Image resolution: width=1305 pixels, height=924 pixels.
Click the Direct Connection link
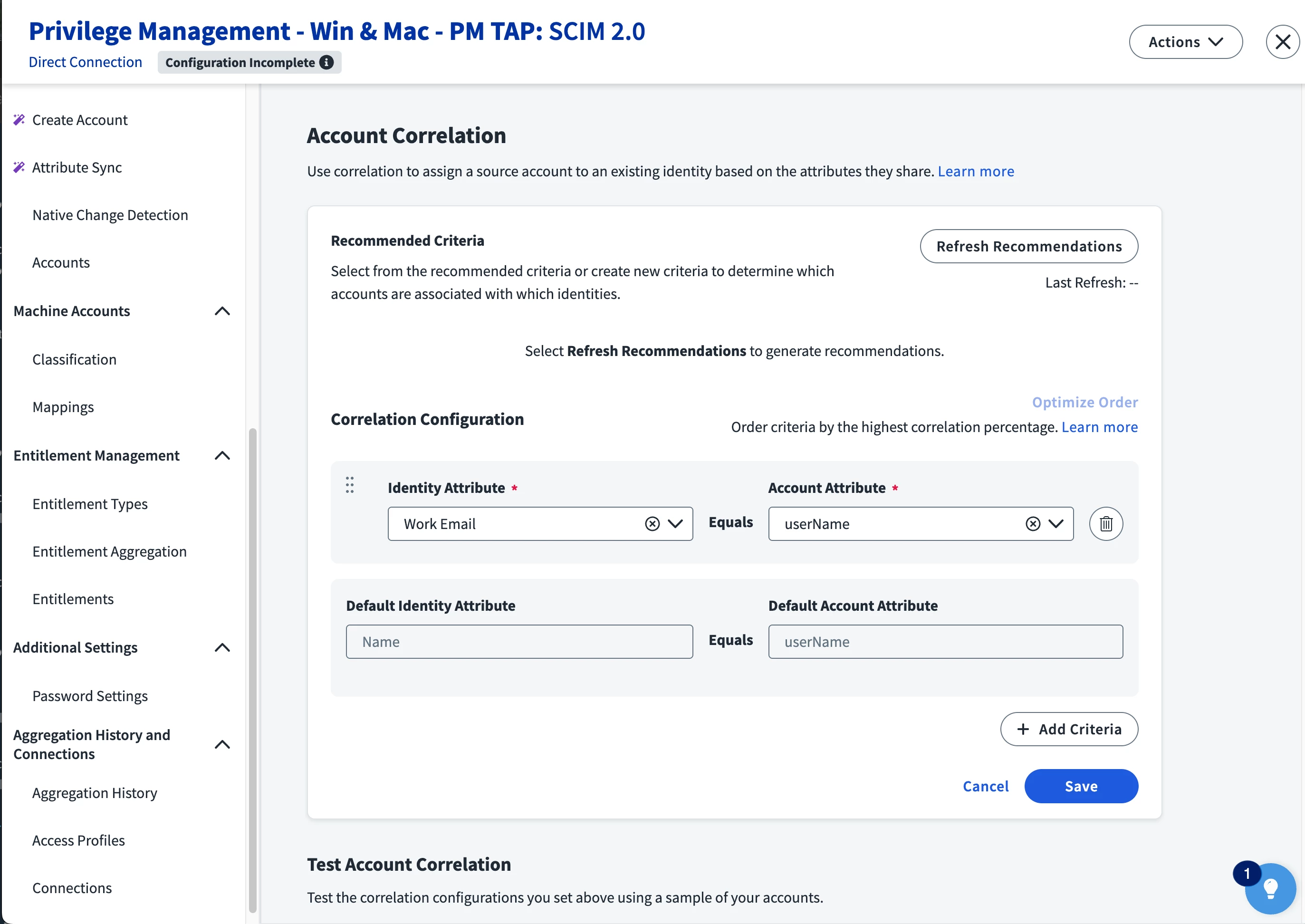(x=86, y=61)
